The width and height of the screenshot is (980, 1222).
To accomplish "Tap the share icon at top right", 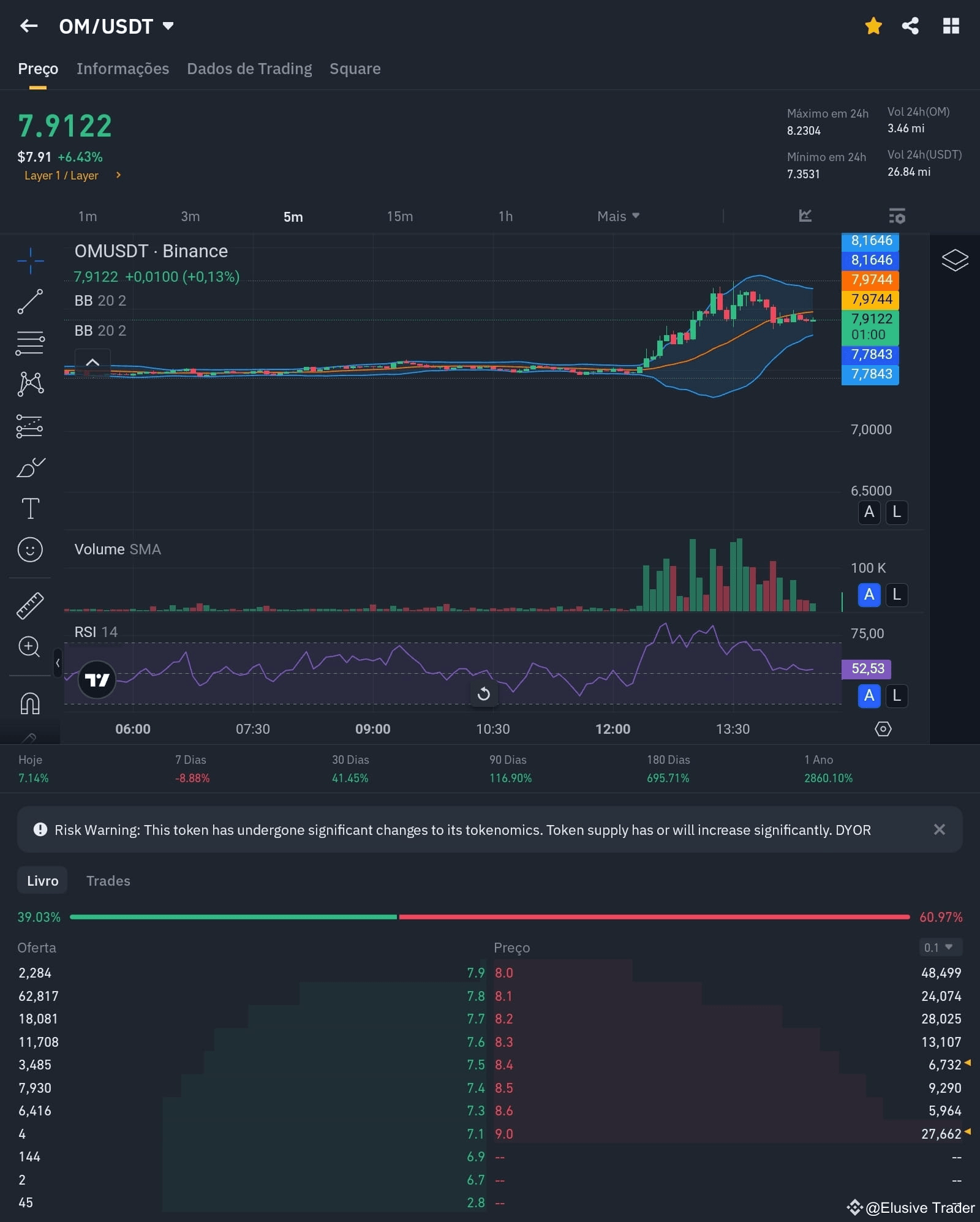I will [910, 26].
